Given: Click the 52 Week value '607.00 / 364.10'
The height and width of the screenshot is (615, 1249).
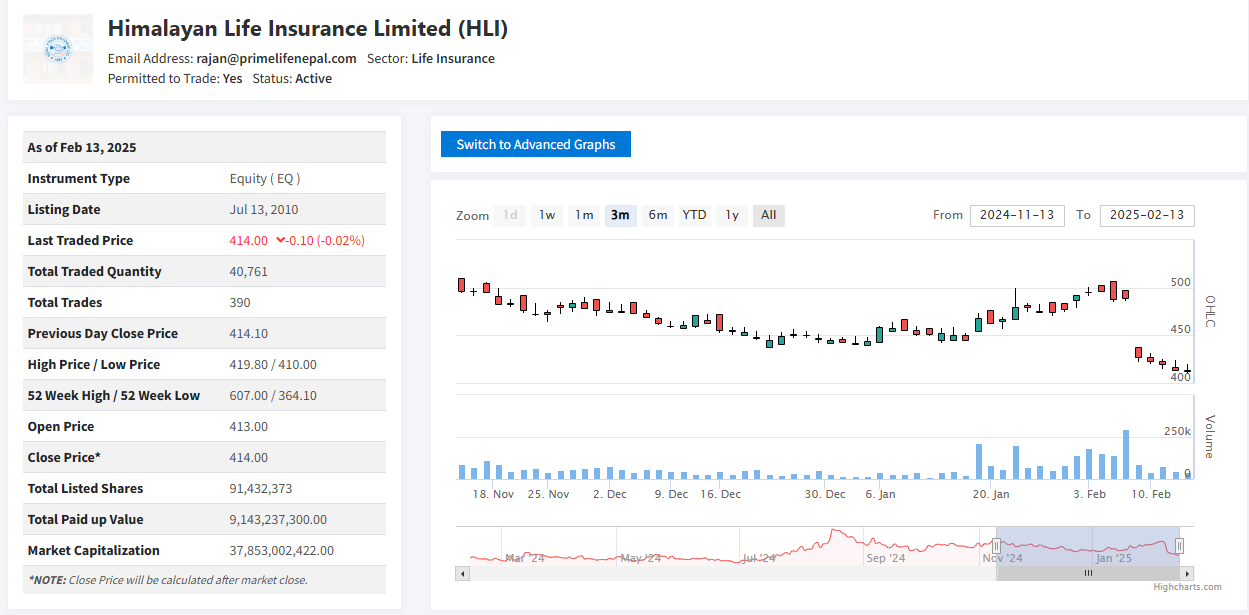Looking at the screenshot, I should 273,395.
